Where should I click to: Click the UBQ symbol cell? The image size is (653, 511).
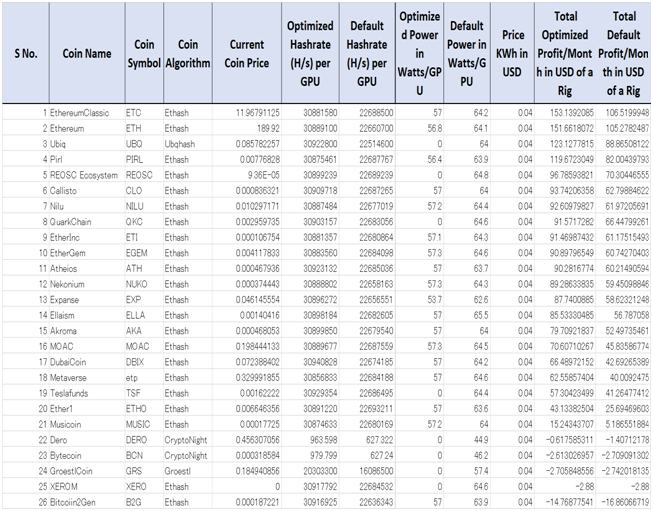[x=144, y=144]
